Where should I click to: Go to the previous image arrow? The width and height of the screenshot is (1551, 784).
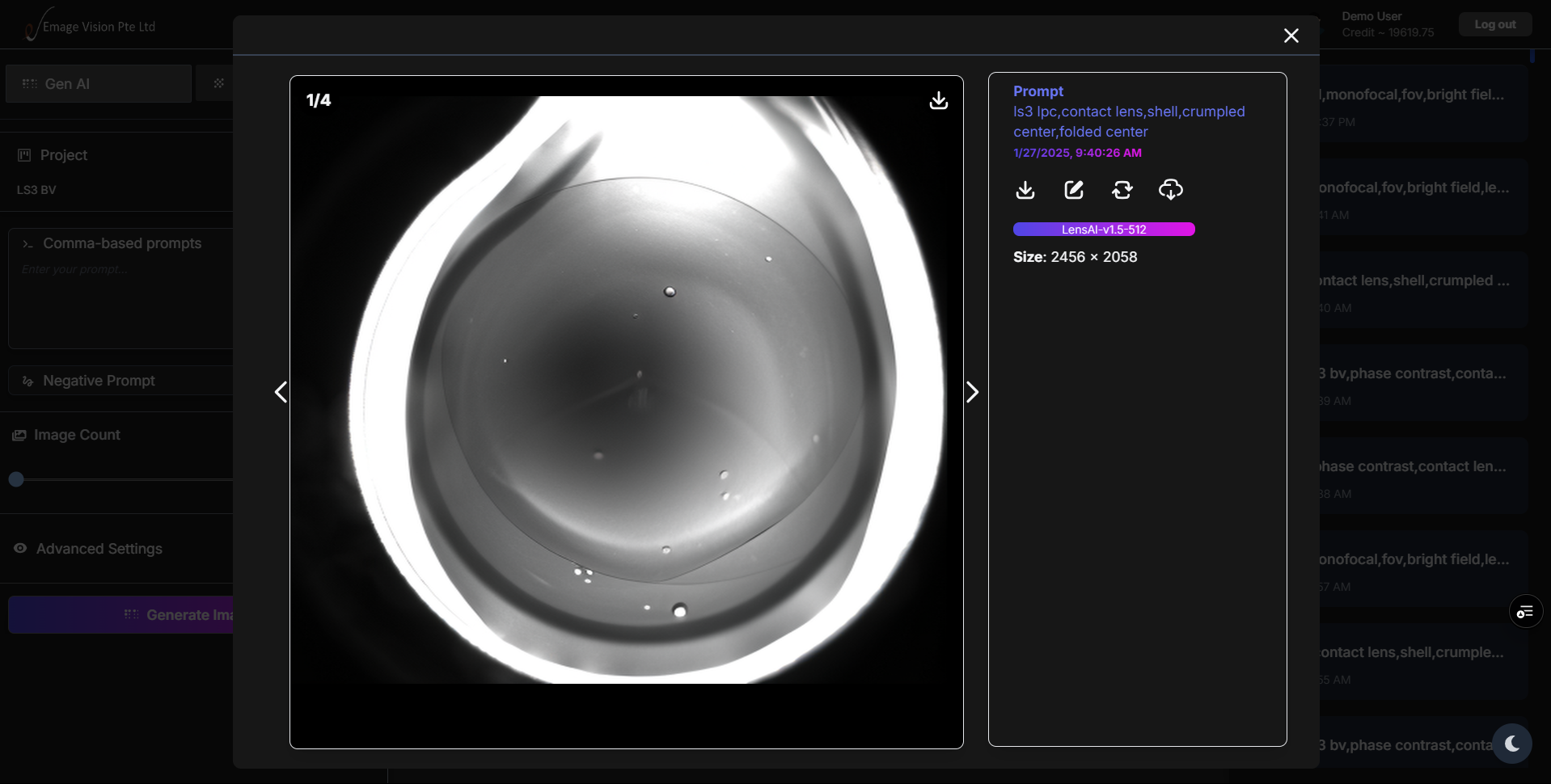pyautogui.click(x=281, y=392)
